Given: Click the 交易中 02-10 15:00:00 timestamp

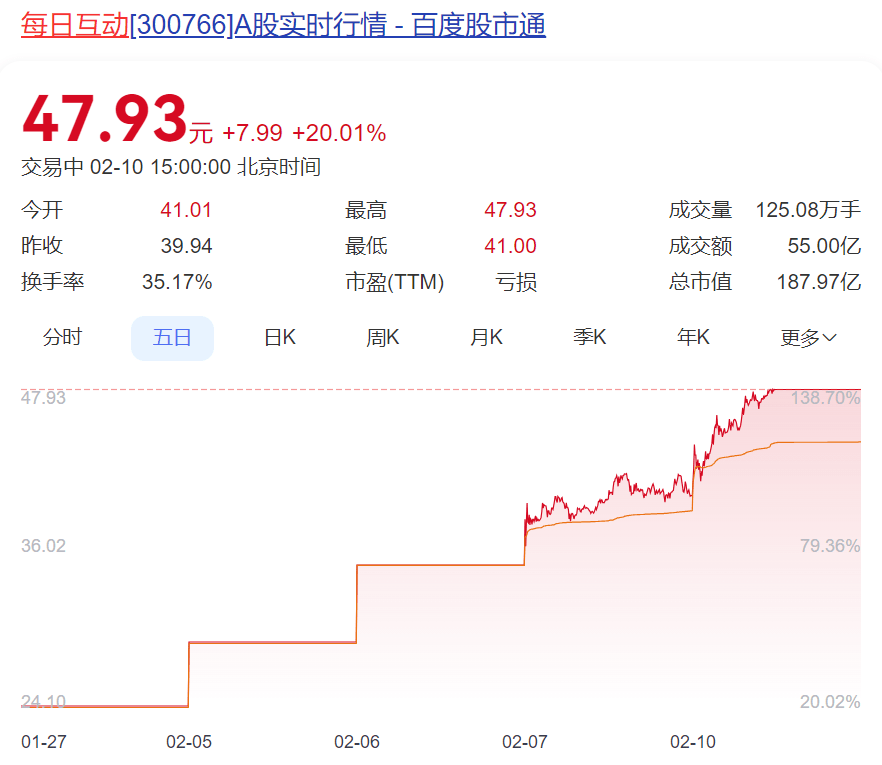Looking at the screenshot, I should (x=171, y=167).
